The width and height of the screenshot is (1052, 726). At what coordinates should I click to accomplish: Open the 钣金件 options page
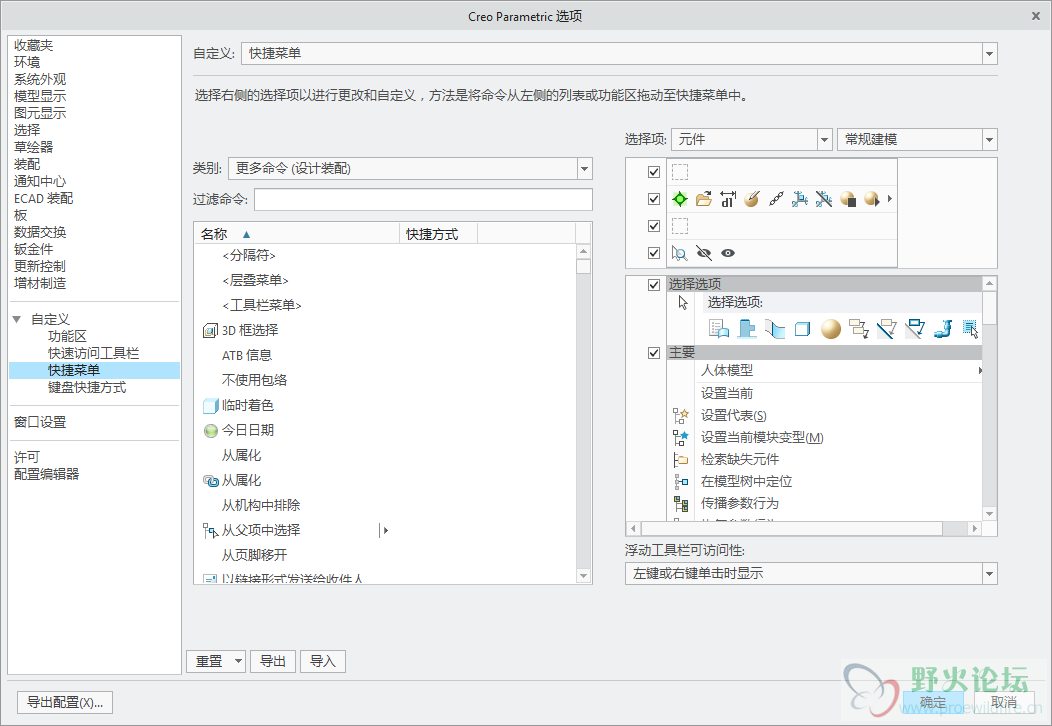(x=34, y=249)
